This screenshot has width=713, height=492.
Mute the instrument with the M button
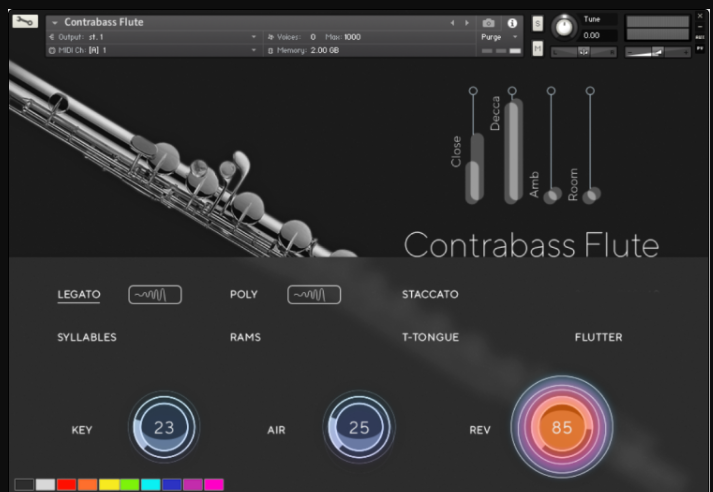point(537,48)
